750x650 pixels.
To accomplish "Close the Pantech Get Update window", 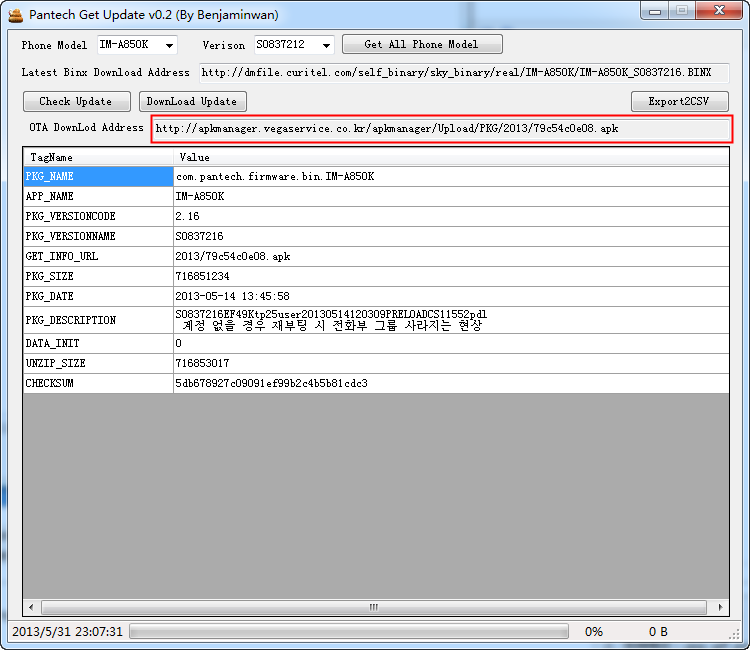I will (719, 11).
